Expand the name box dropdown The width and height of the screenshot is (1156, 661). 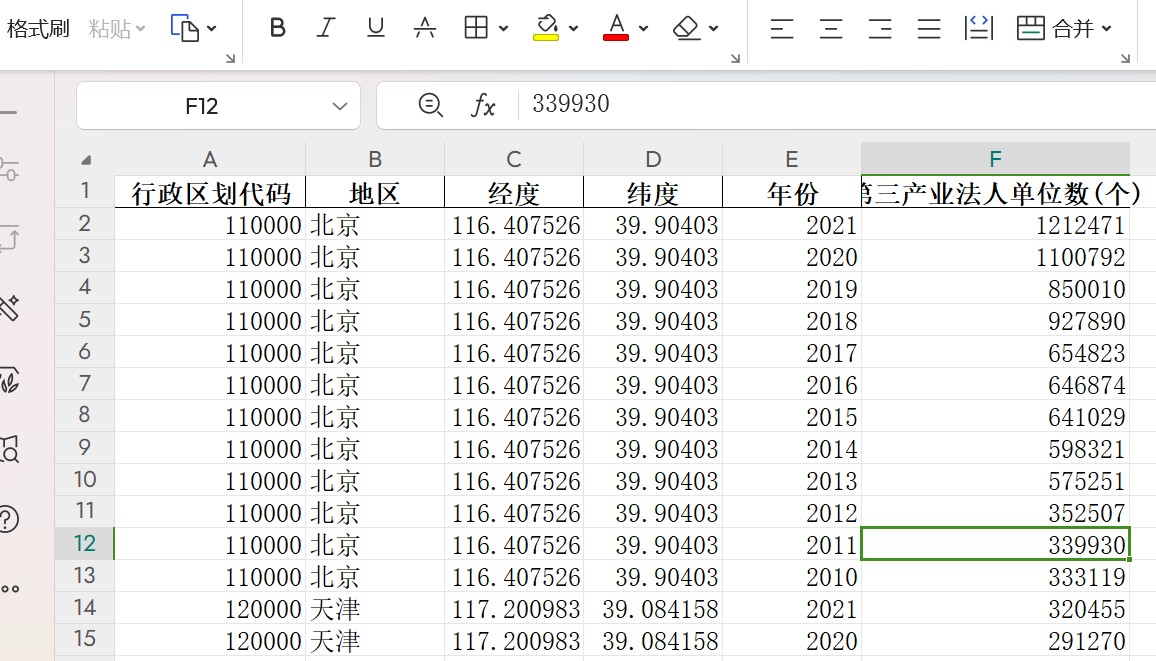point(340,106)
